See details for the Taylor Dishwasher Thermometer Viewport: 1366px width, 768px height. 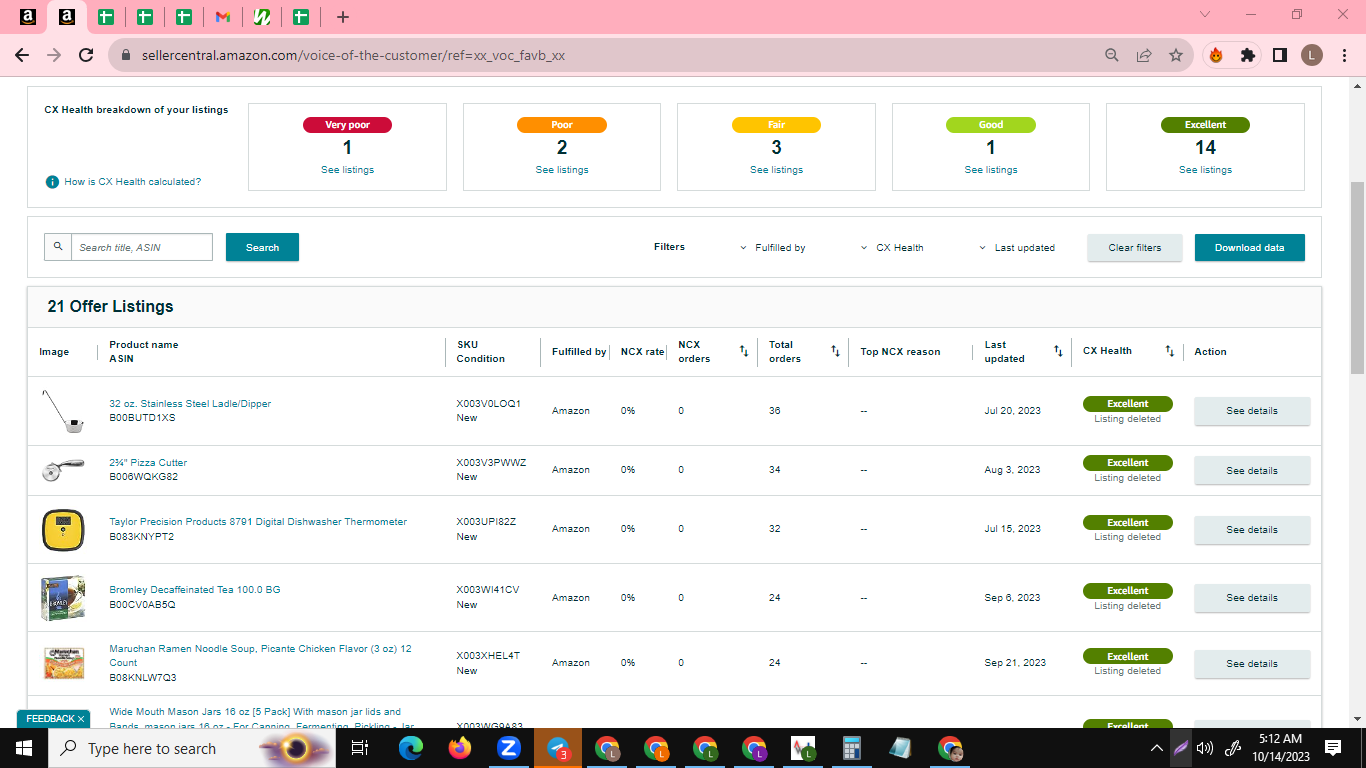point(1252,530)
